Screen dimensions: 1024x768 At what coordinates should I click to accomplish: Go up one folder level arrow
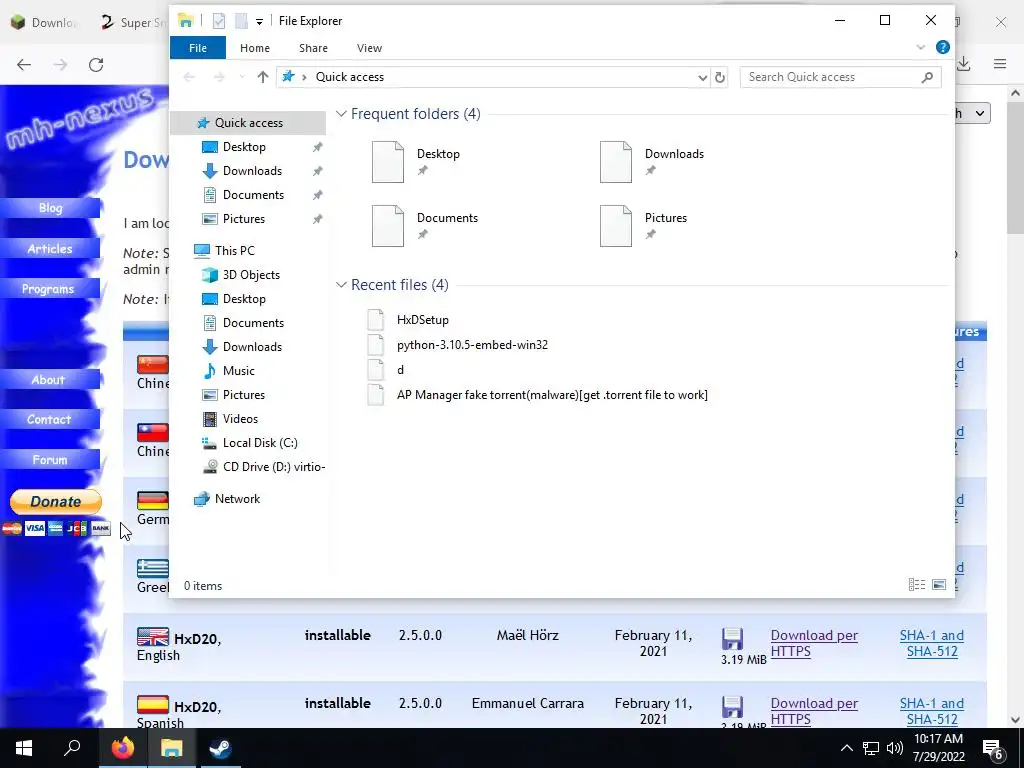tap(263, 77)
